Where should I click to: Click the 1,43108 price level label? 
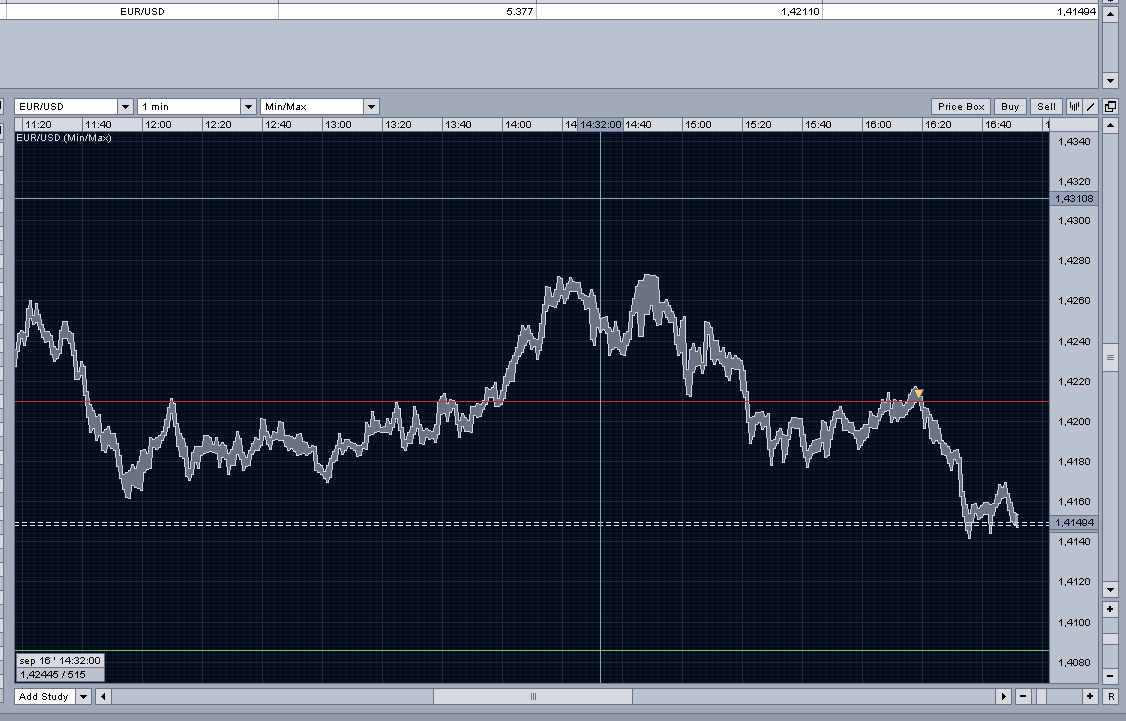[x=1074, y=198]
